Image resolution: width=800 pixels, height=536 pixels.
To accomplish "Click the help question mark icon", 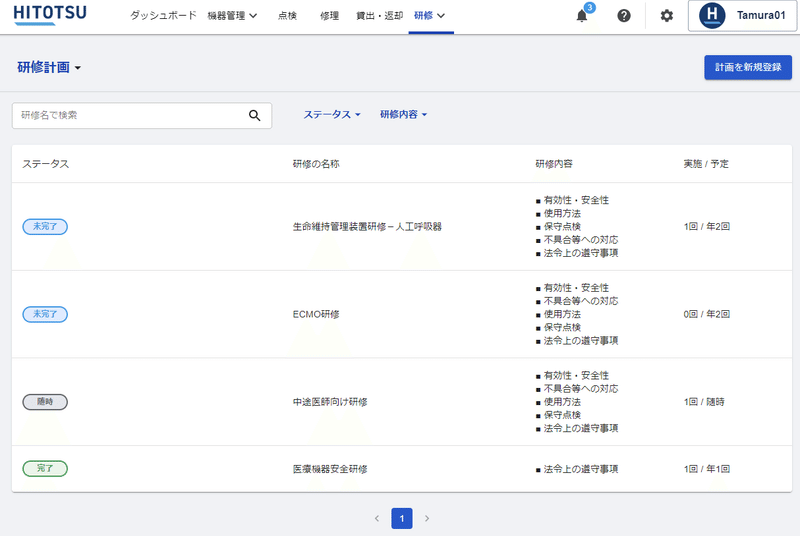I will click(x=623, y=16).
